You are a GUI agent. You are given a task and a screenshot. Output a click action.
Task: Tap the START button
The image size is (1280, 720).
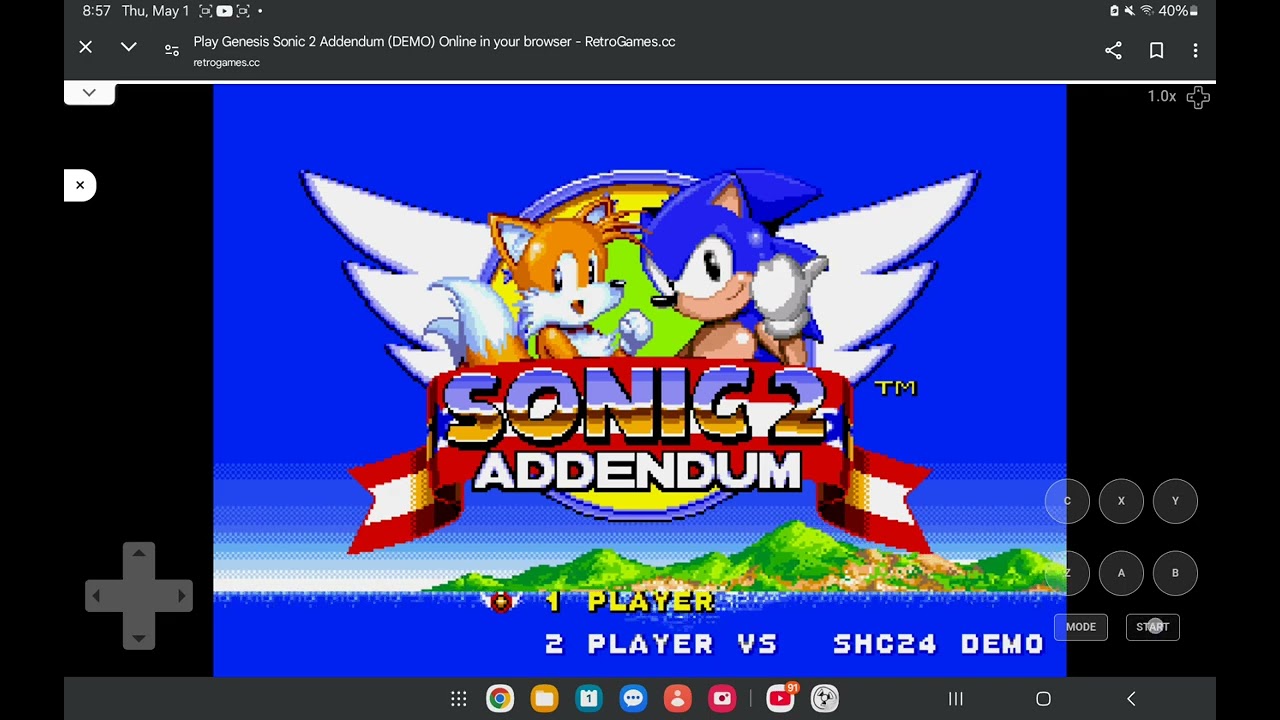click(x=1153, y=627)
